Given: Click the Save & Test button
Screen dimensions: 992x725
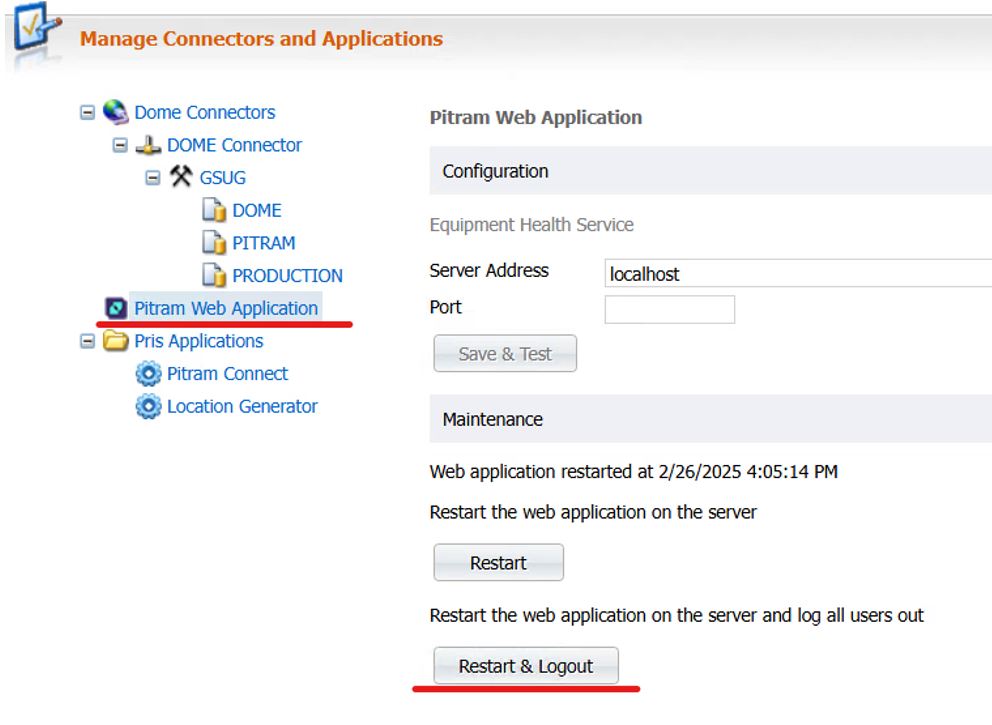Looking at the screenshot, I should [505, 354].
